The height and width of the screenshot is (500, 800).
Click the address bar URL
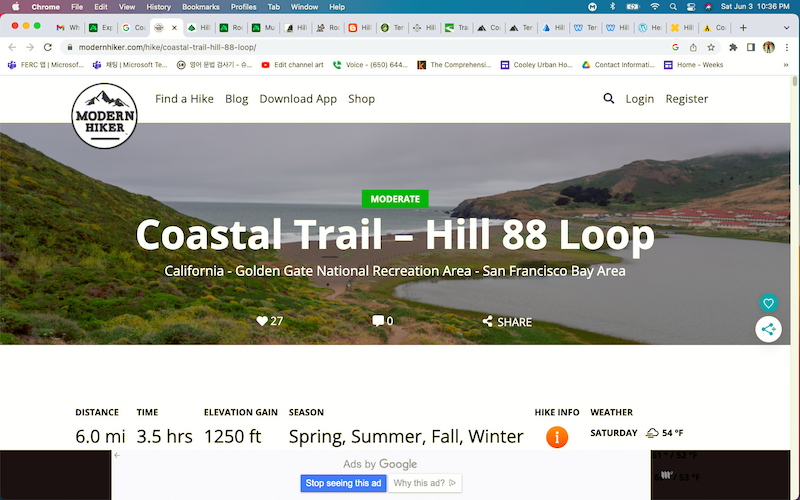point(167,47)
